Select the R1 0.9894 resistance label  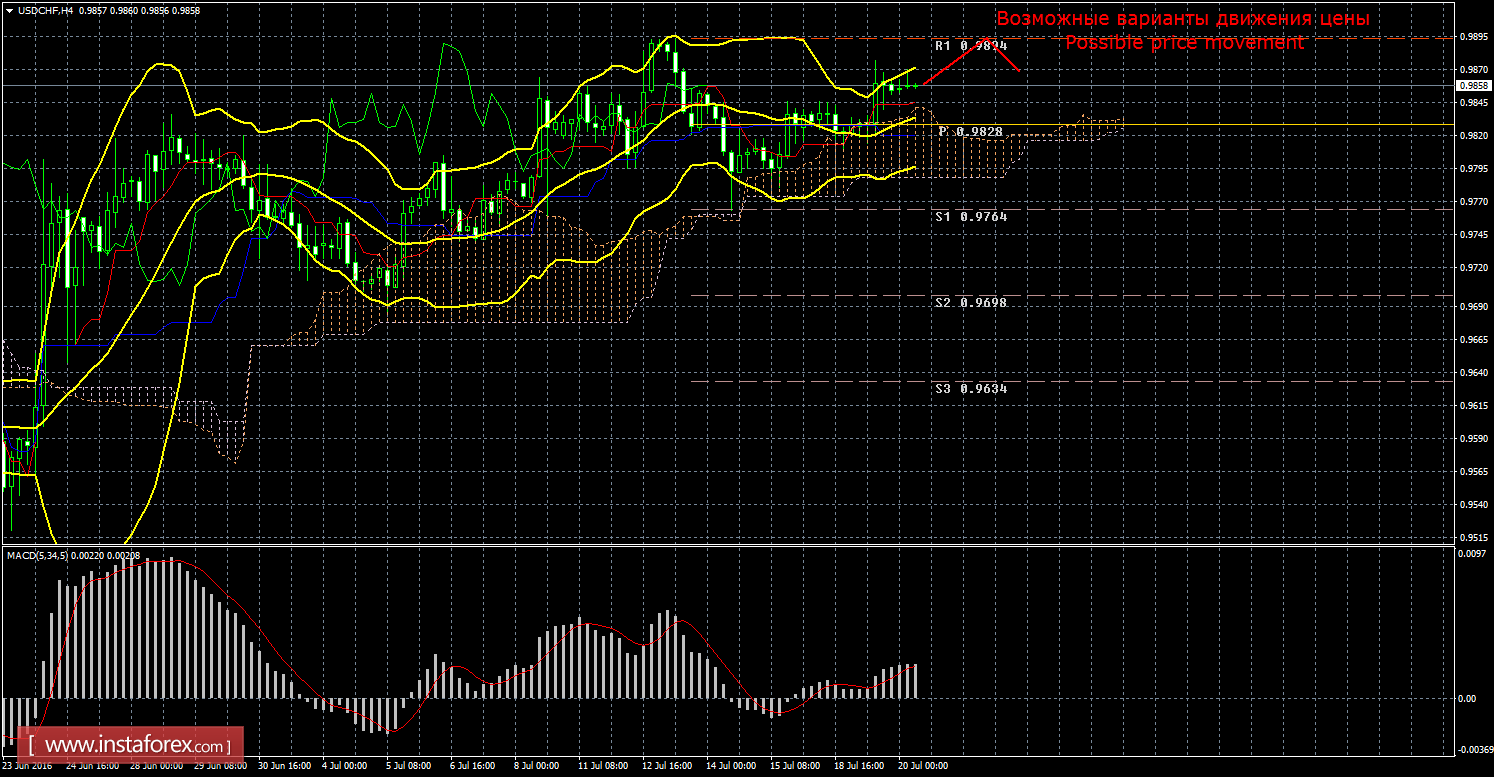pos(971,46)
